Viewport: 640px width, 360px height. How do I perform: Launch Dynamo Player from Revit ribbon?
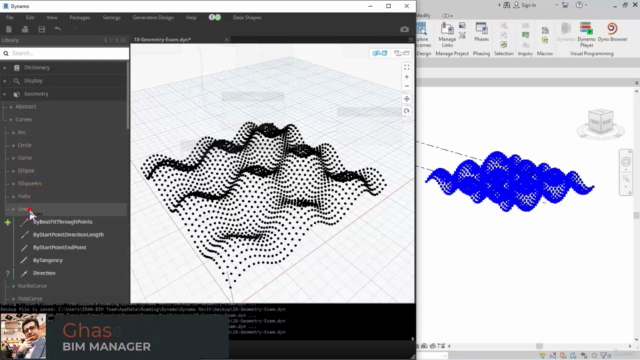coord(586,35)
